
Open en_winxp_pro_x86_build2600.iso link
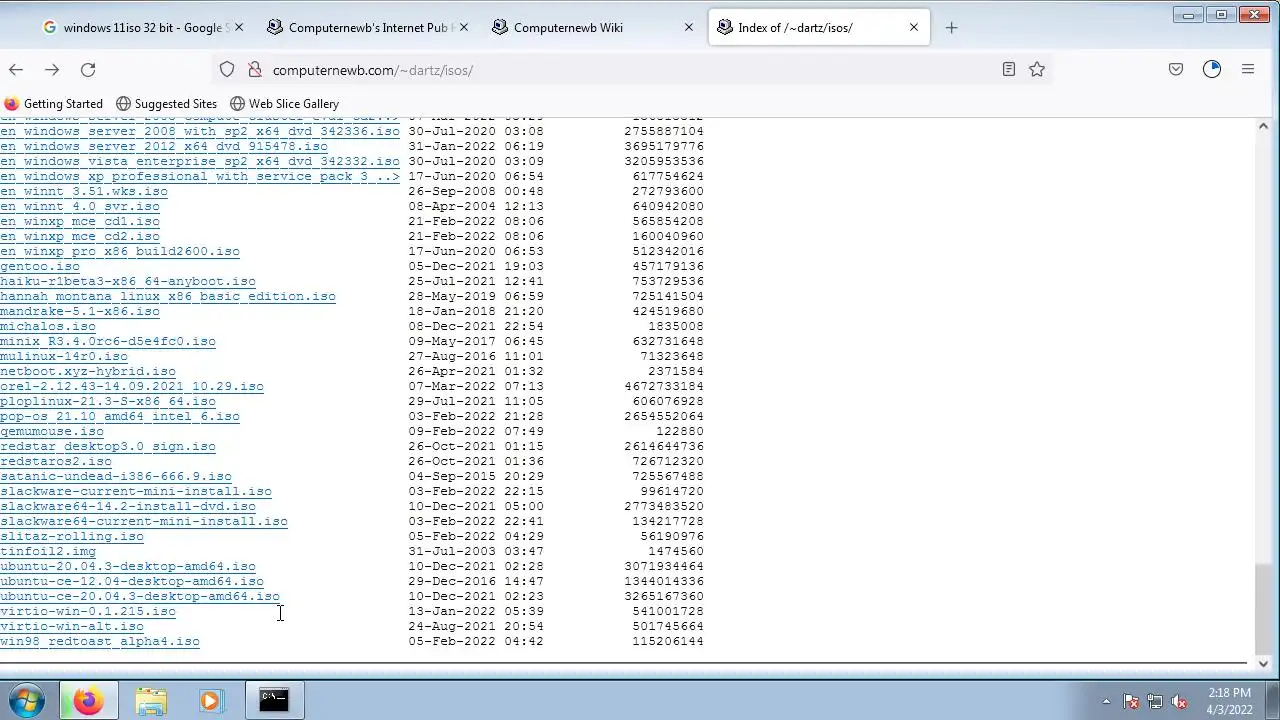tap(120, 251)
